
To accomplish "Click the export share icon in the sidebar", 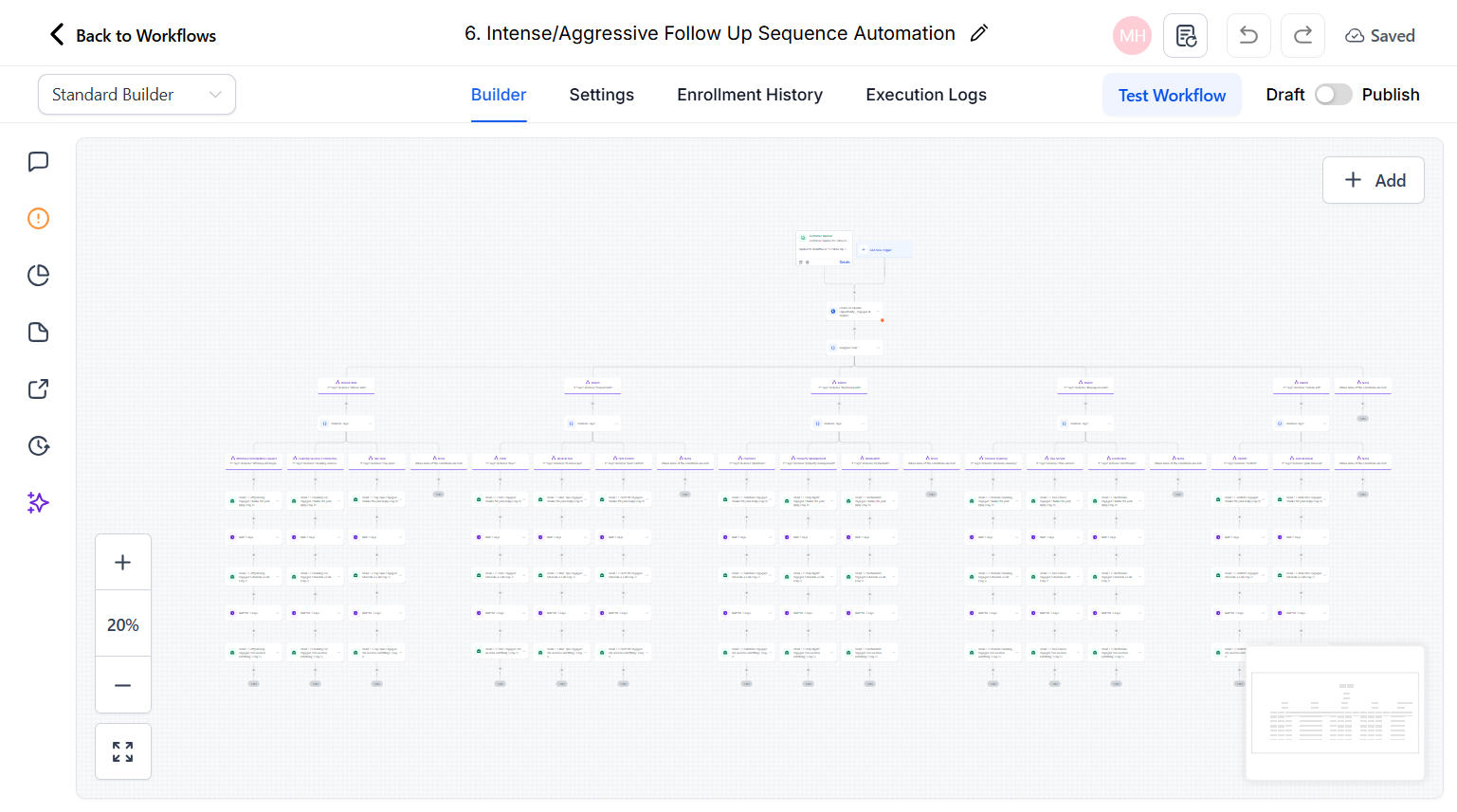I will pos(38,389).
